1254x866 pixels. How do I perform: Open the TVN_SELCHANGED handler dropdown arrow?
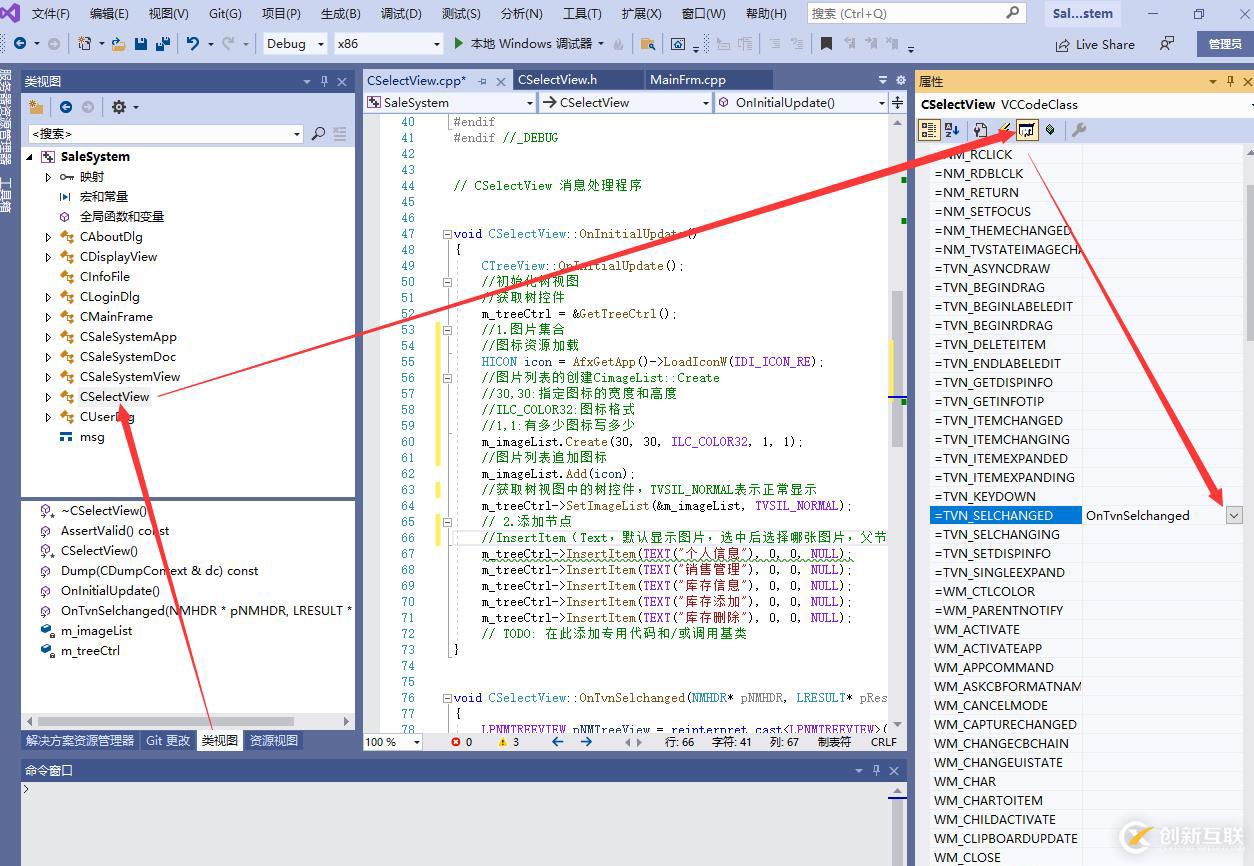coord(1234,515)
